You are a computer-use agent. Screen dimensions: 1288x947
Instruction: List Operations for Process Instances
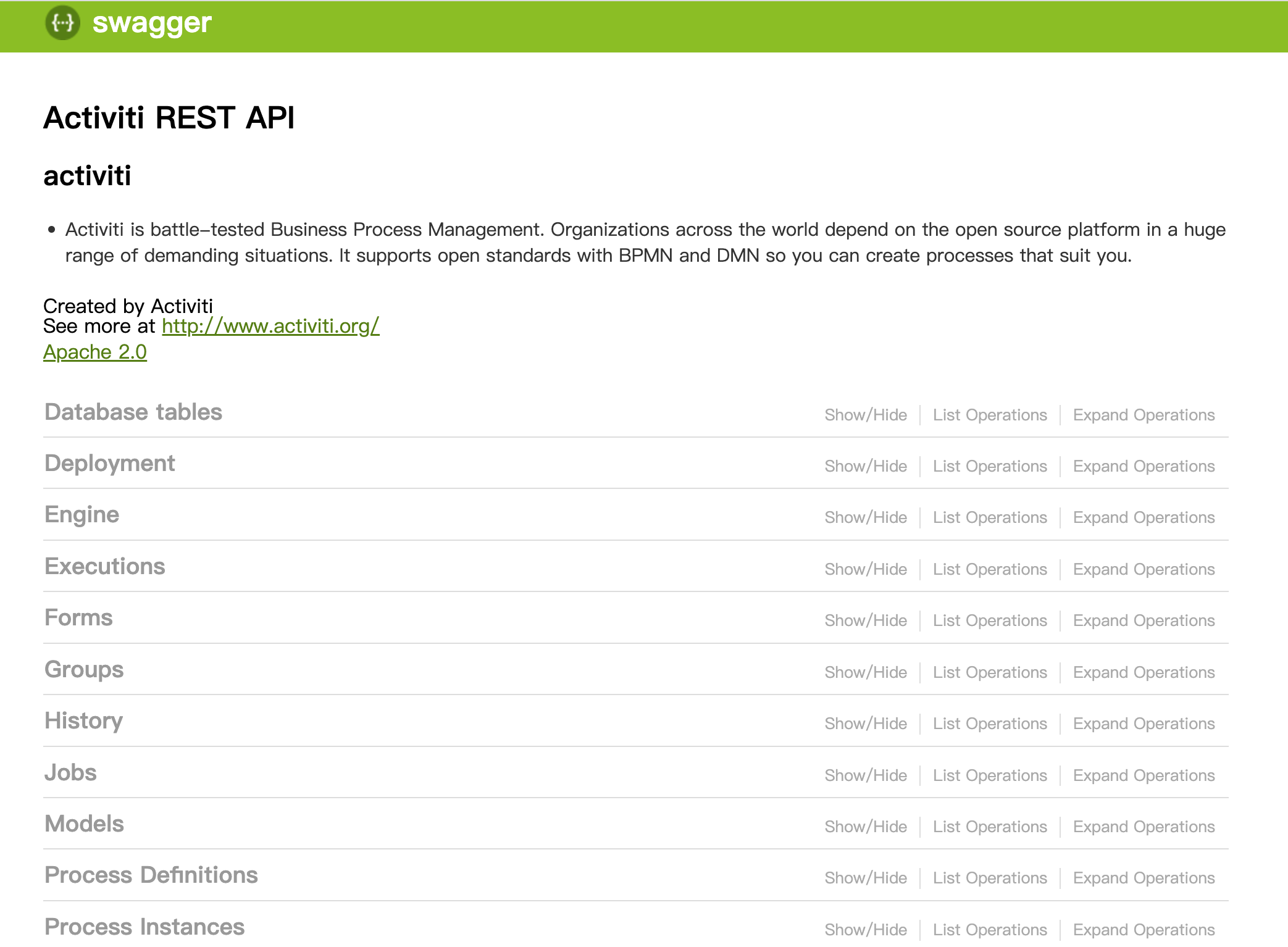990,930
